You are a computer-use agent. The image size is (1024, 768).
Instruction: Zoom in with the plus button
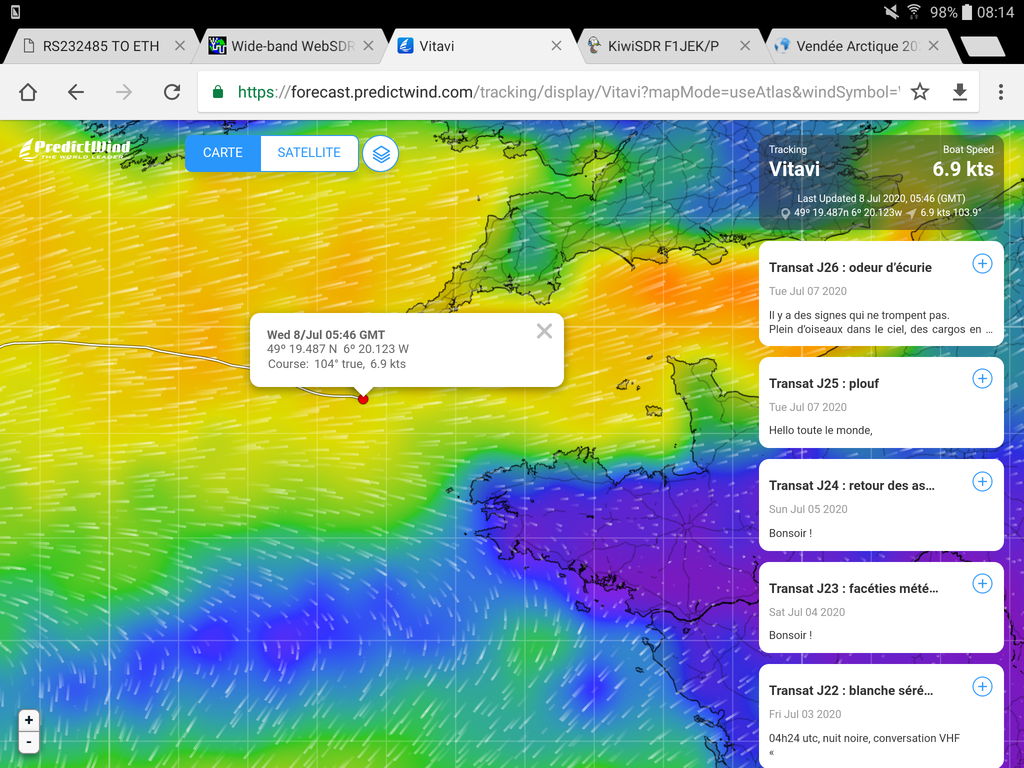tap(29, 720)
